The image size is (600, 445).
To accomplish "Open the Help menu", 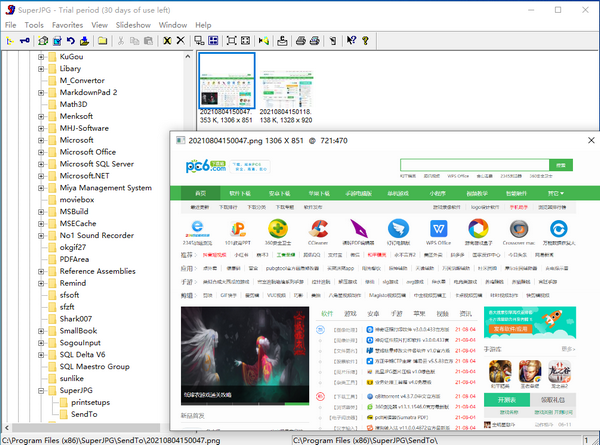I will click(x=203, y=25).
